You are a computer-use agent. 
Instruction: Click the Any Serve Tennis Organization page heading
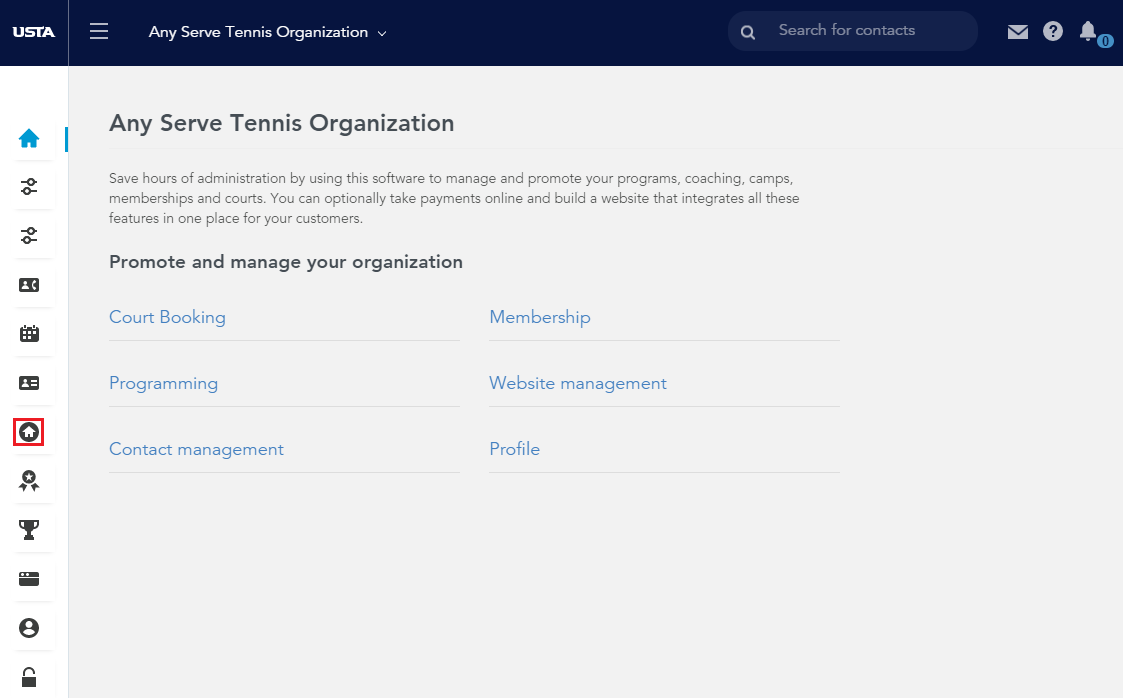point(281,123)
